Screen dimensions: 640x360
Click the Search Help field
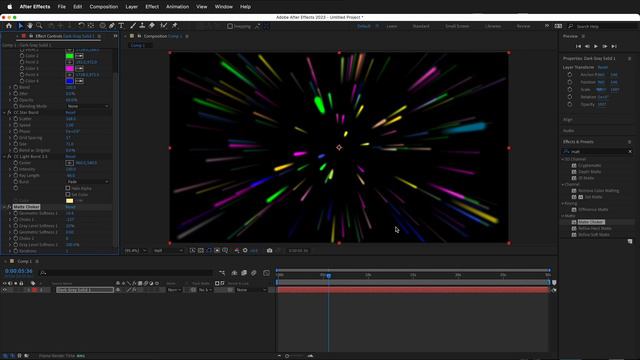click(x=604, y=26)
